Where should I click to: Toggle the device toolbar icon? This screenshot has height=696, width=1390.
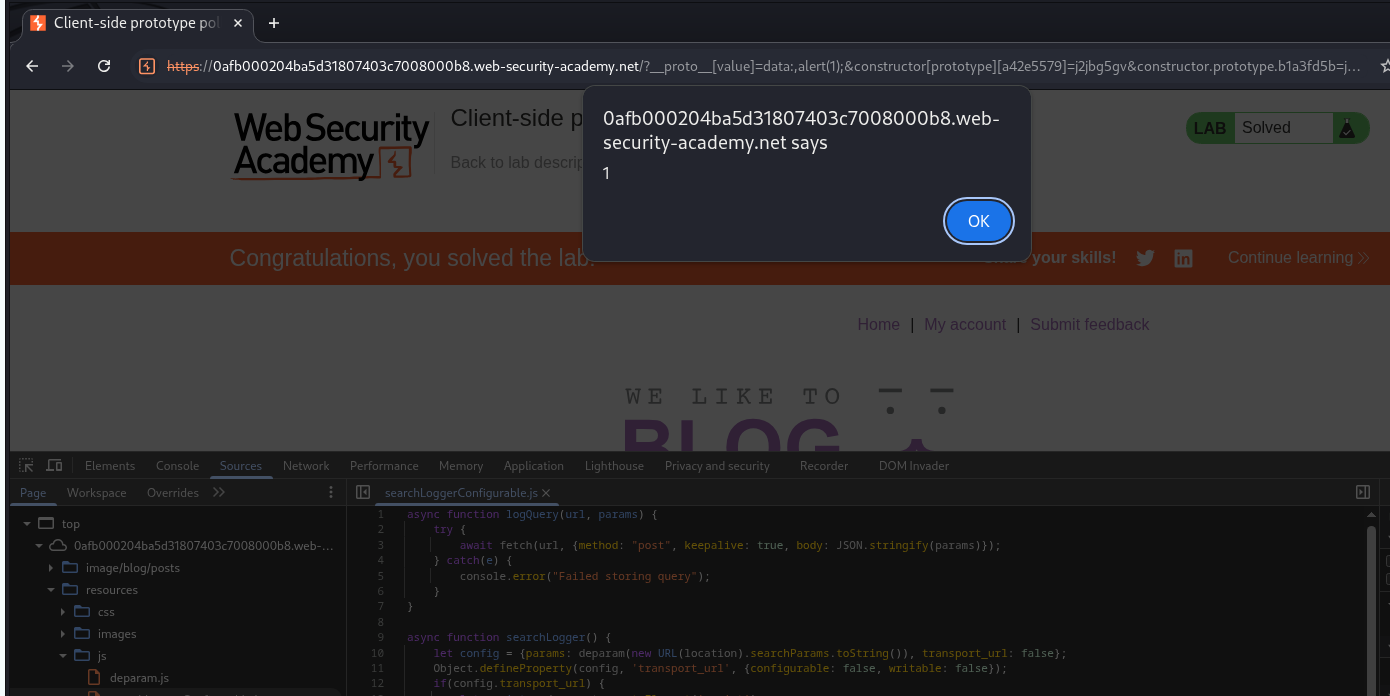tap(54, 466)
